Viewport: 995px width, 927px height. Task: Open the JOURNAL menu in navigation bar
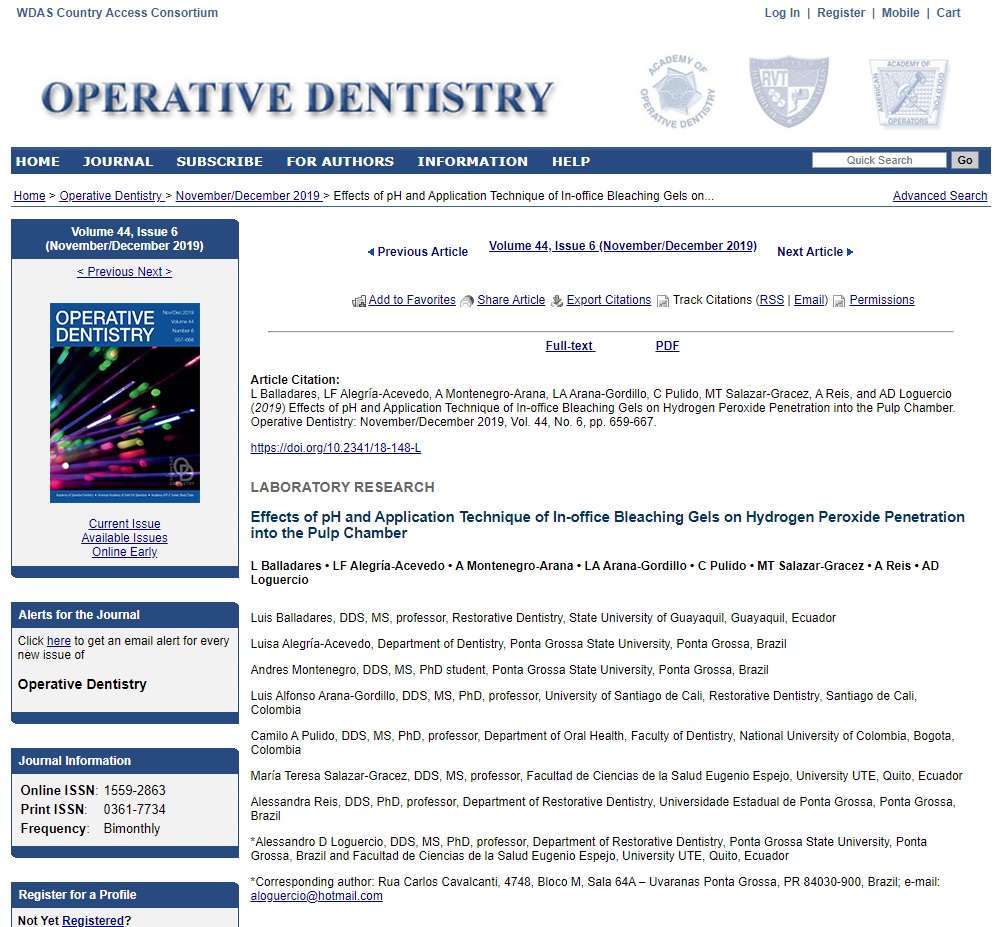tap(118, 161)
